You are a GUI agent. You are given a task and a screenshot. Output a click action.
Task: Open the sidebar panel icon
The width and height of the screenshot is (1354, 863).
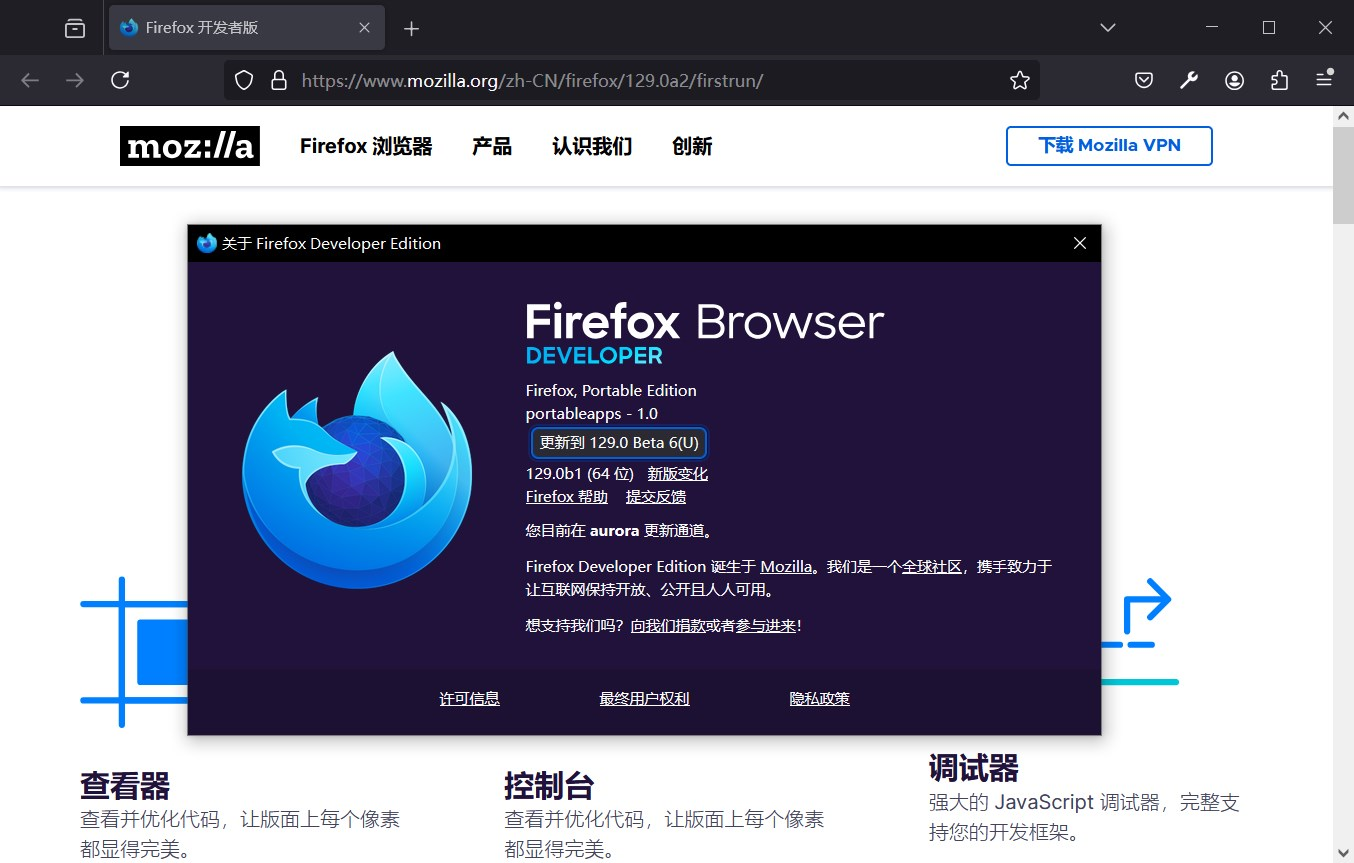pyautogui.click(x=74, y=27)
